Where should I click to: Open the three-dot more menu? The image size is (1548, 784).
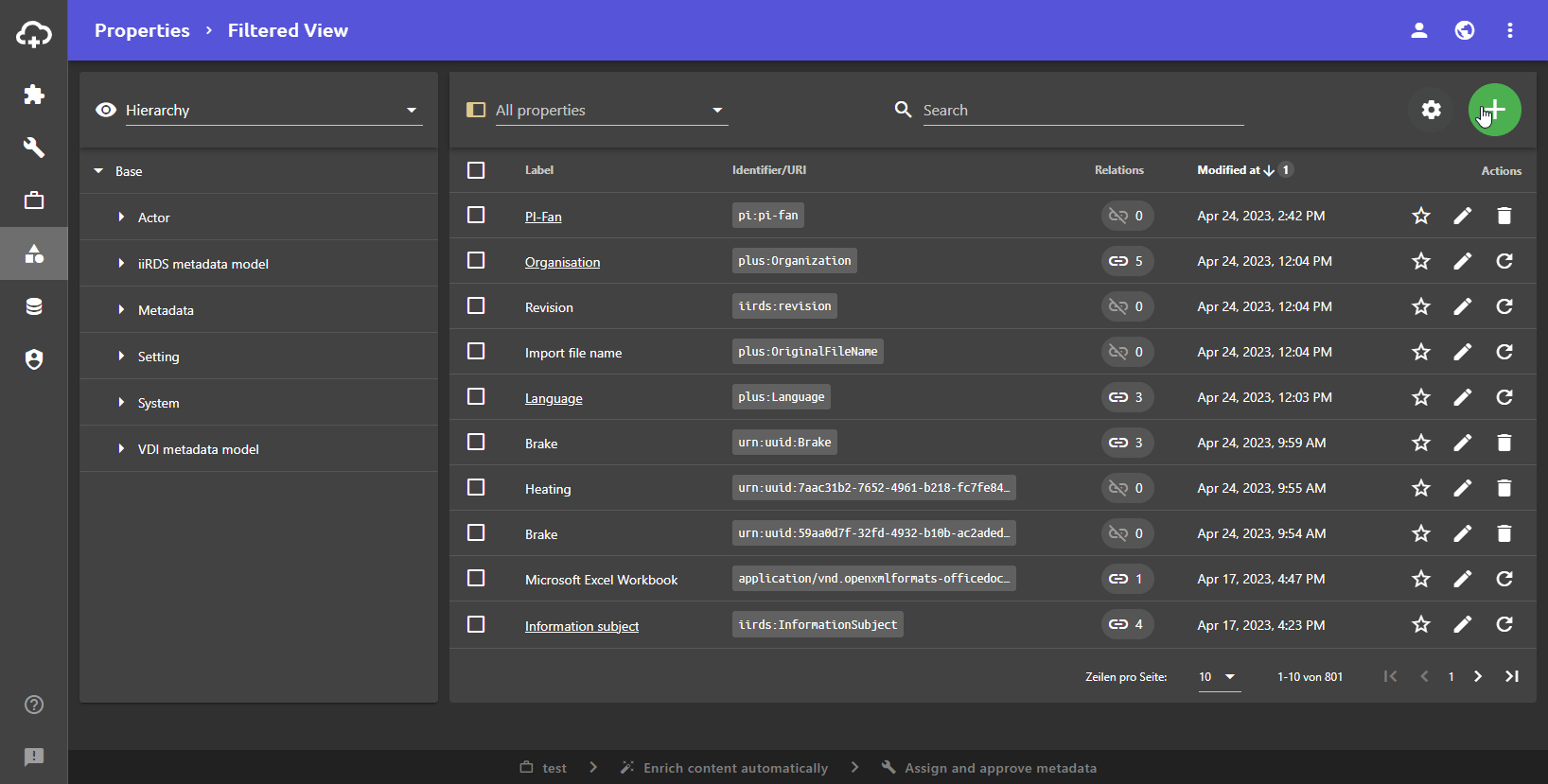(x=1510, y=30)
